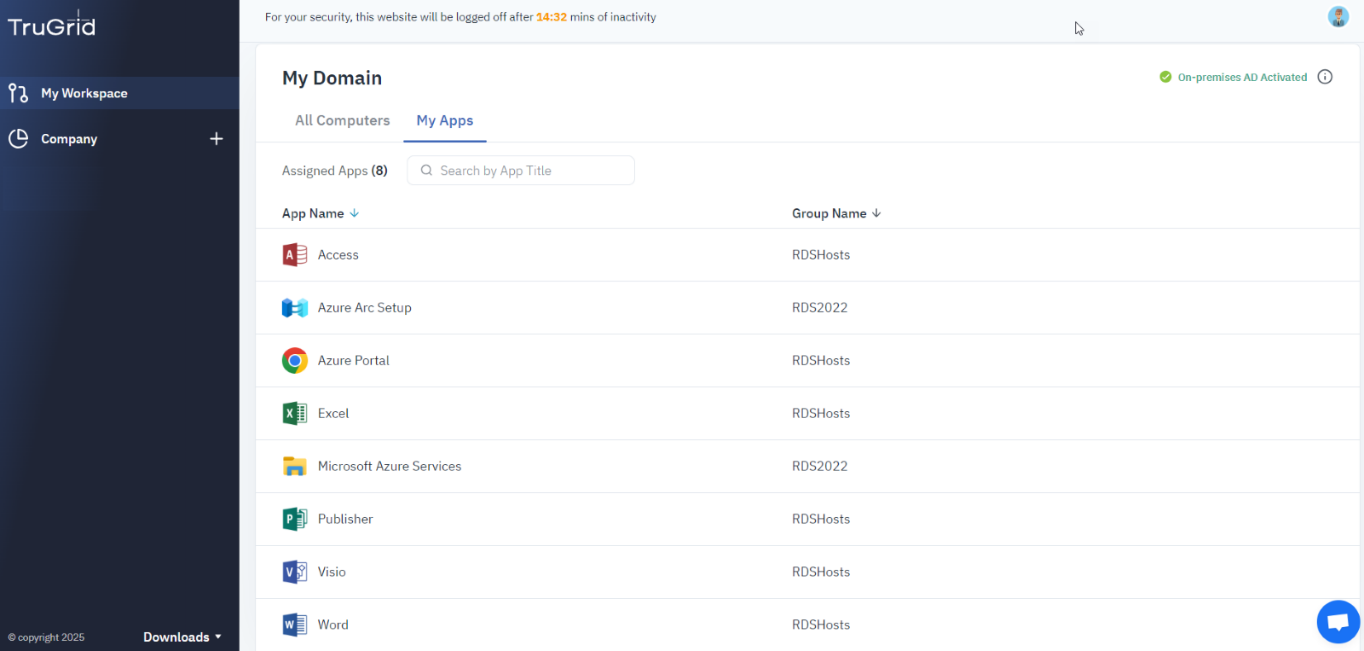Image resolution: width=1364 pixels, height=651 pixels.
Task: Launch the Publisher app icon
Action: click(294, 519)
